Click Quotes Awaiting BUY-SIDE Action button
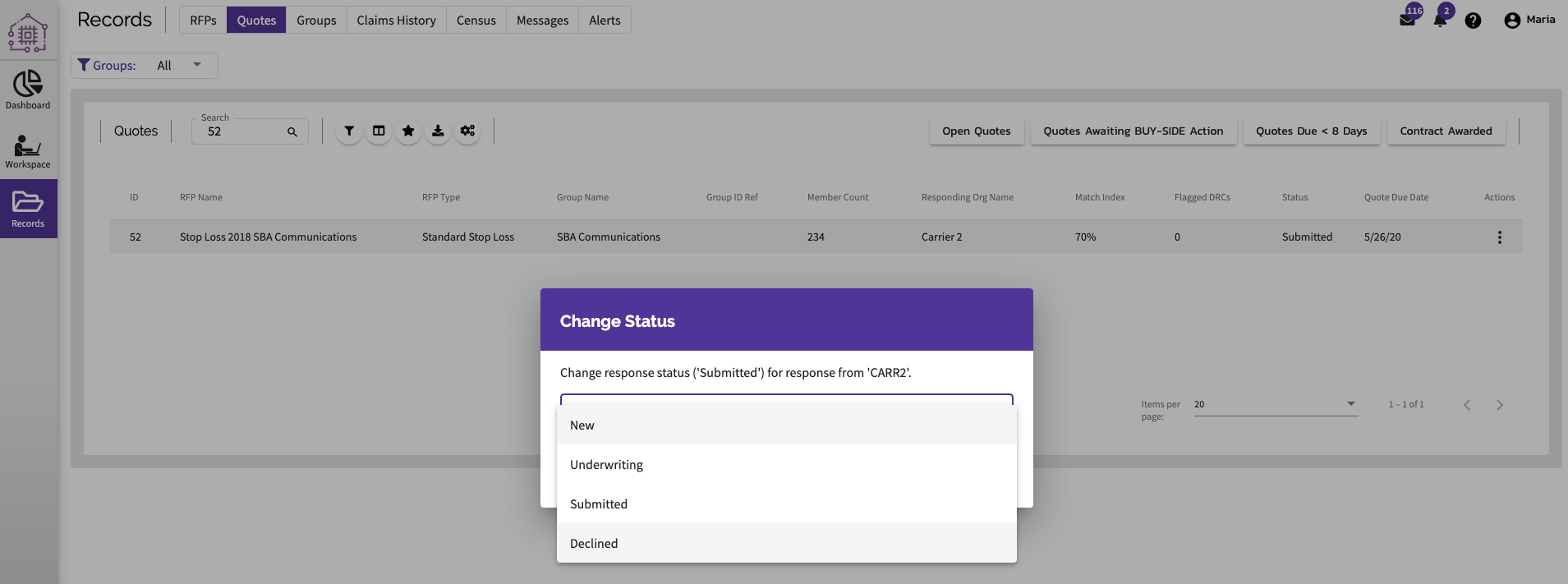The height and width of the screenshot is (584, 1568). [x=1133, y=131]
